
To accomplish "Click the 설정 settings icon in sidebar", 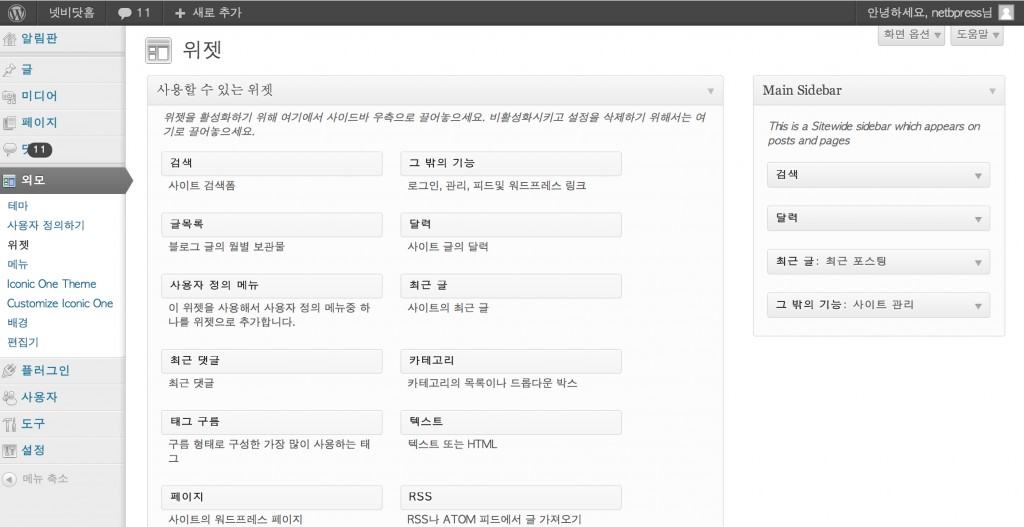I will (10, 451).
